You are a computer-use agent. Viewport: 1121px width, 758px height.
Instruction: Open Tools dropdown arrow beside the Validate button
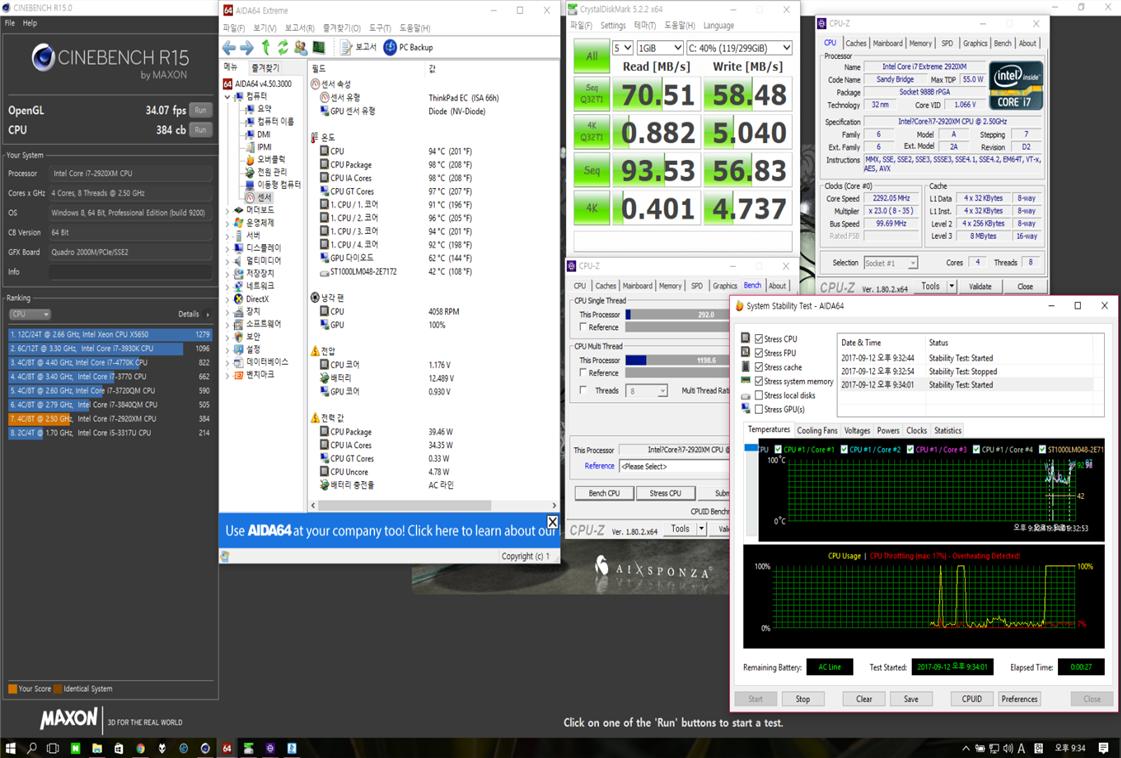tap(952, 287)
